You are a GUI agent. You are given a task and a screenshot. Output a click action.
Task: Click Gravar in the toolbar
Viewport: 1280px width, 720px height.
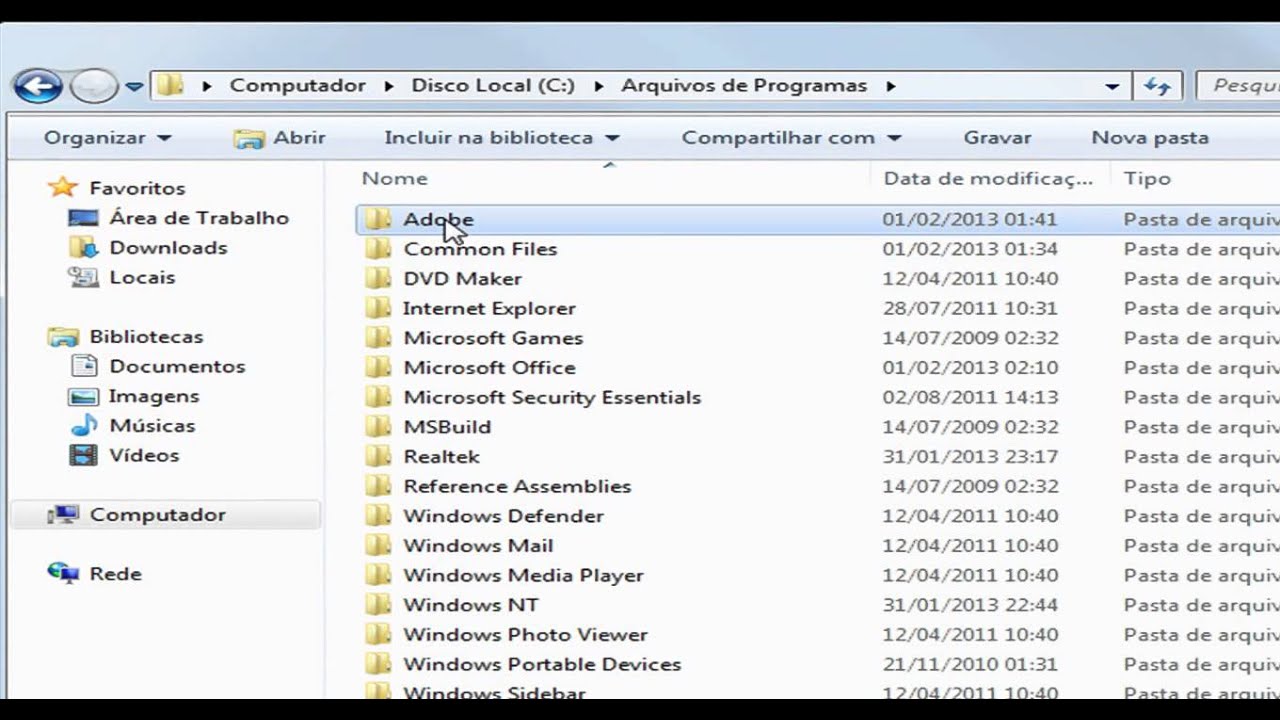(997, 138)
